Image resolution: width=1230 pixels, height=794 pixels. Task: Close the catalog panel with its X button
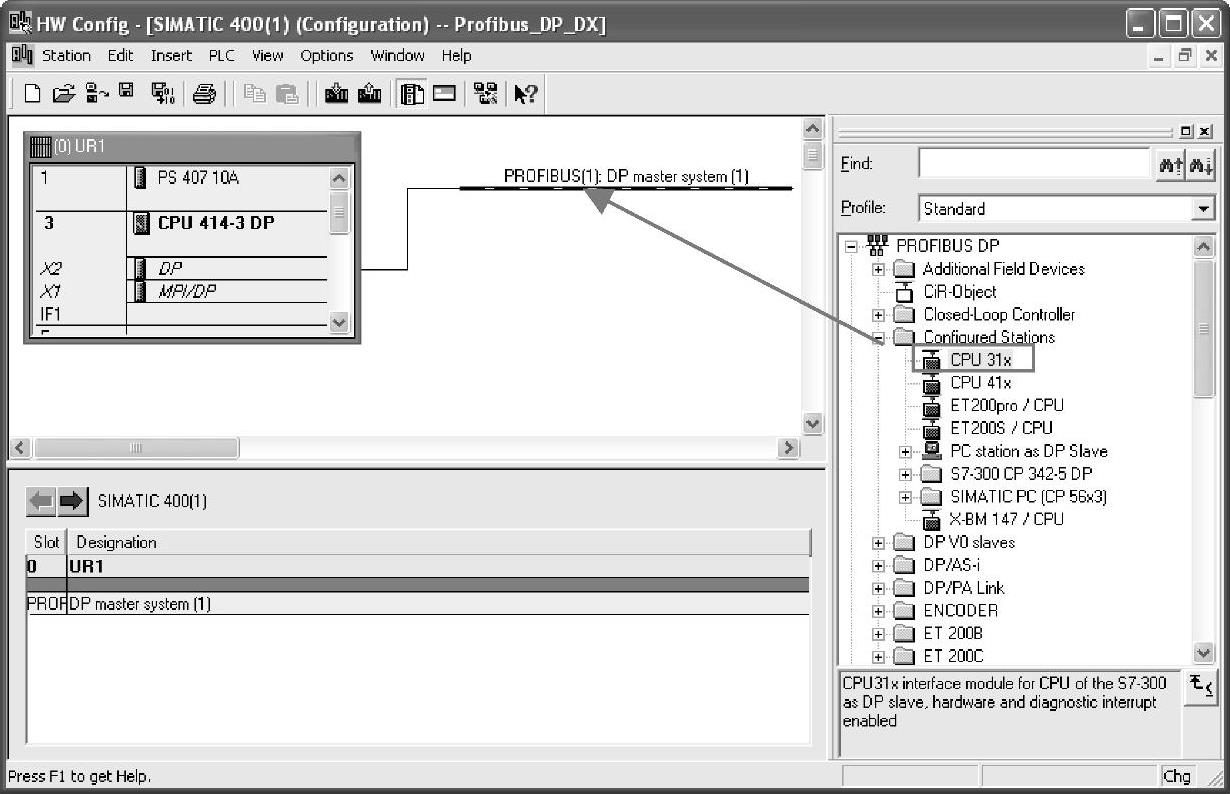[1205, 131]
